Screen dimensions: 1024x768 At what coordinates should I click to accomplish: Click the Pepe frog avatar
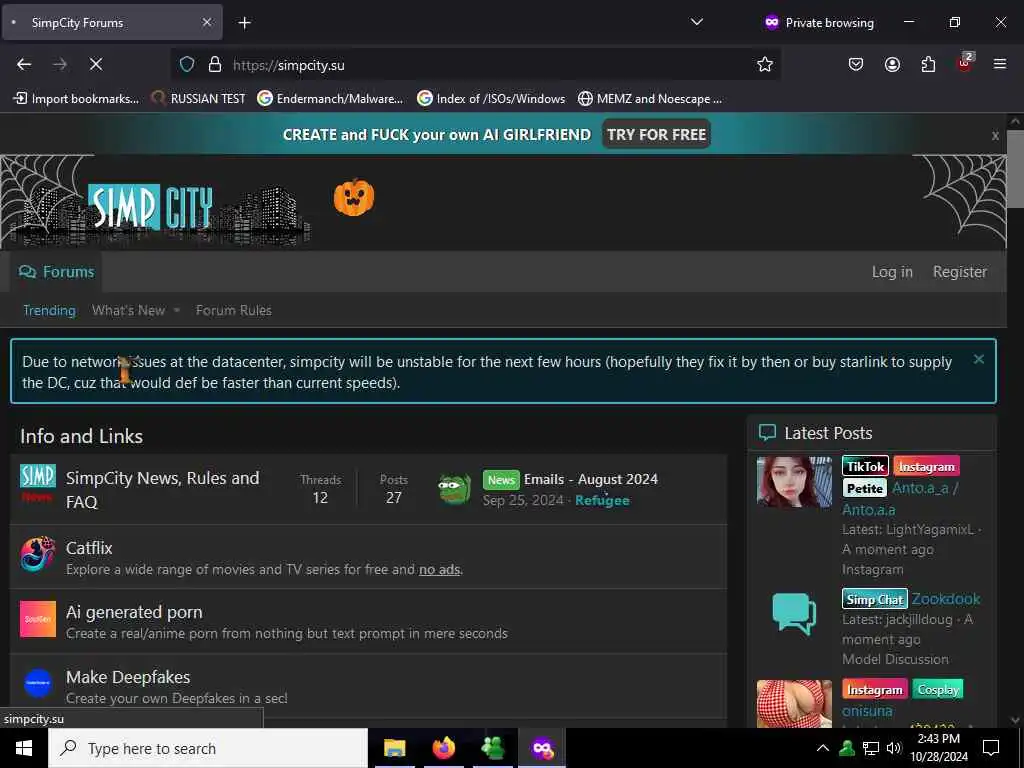pyautogui.click(x=454, y=489)
